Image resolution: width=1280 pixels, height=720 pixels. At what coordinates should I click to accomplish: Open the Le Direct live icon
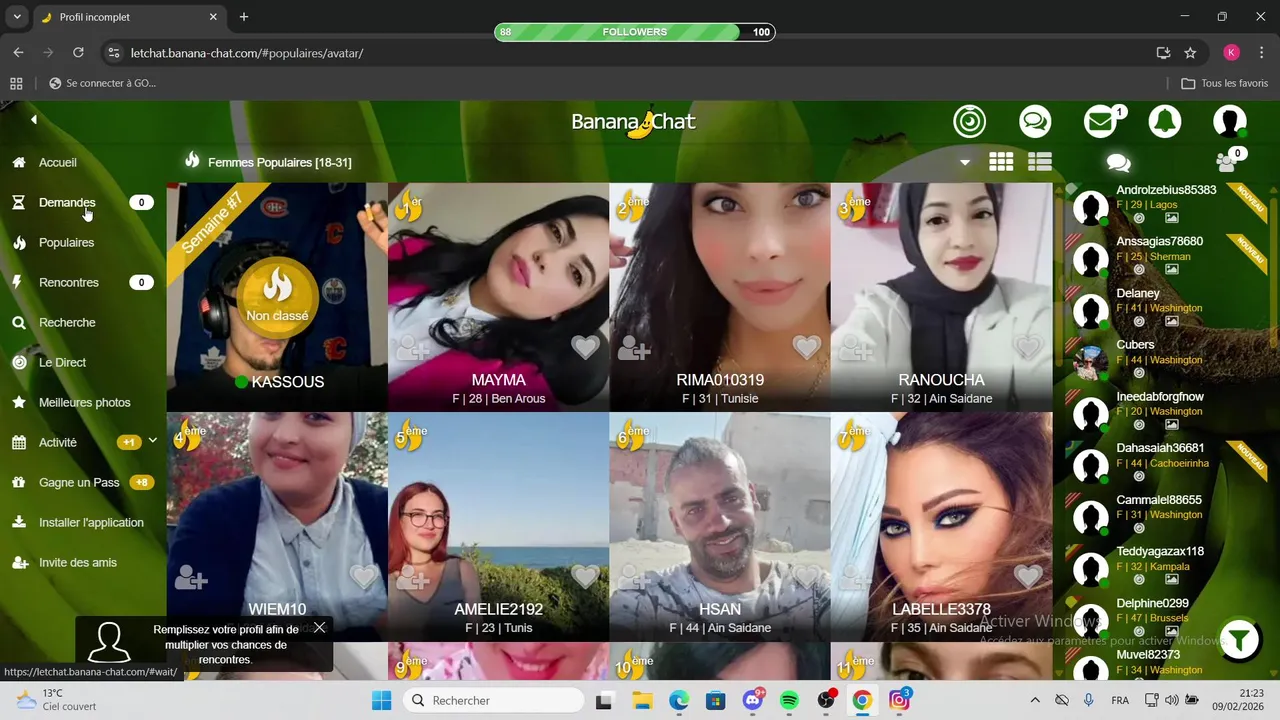[x=19, y=362]
